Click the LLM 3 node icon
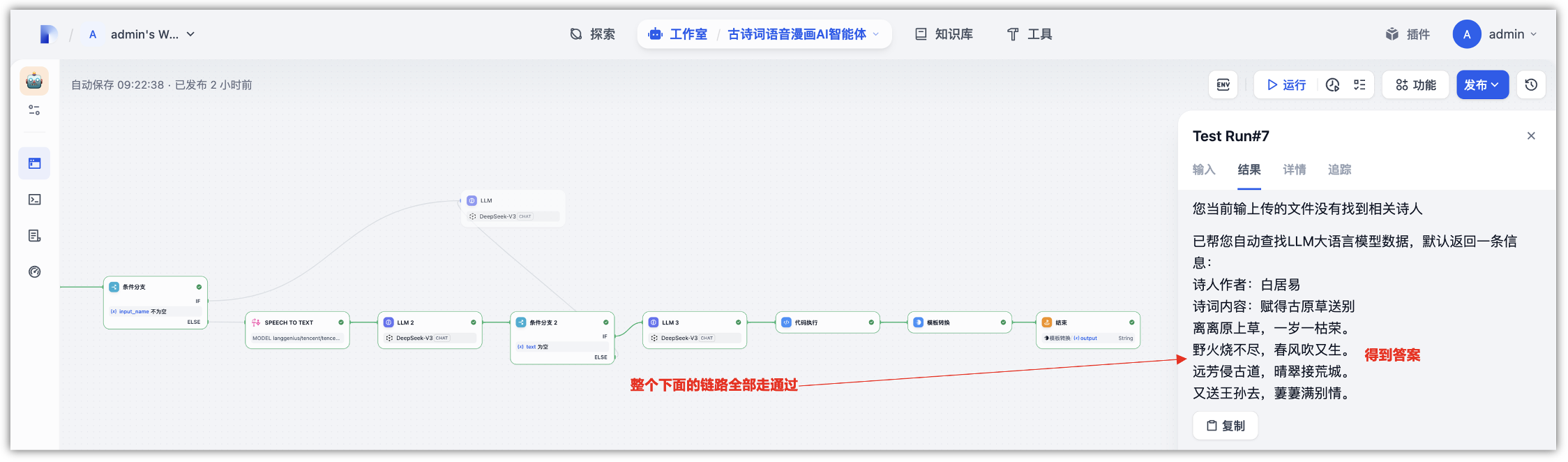The height and width of the screenshot is (462, 1568). coord(654,322)
